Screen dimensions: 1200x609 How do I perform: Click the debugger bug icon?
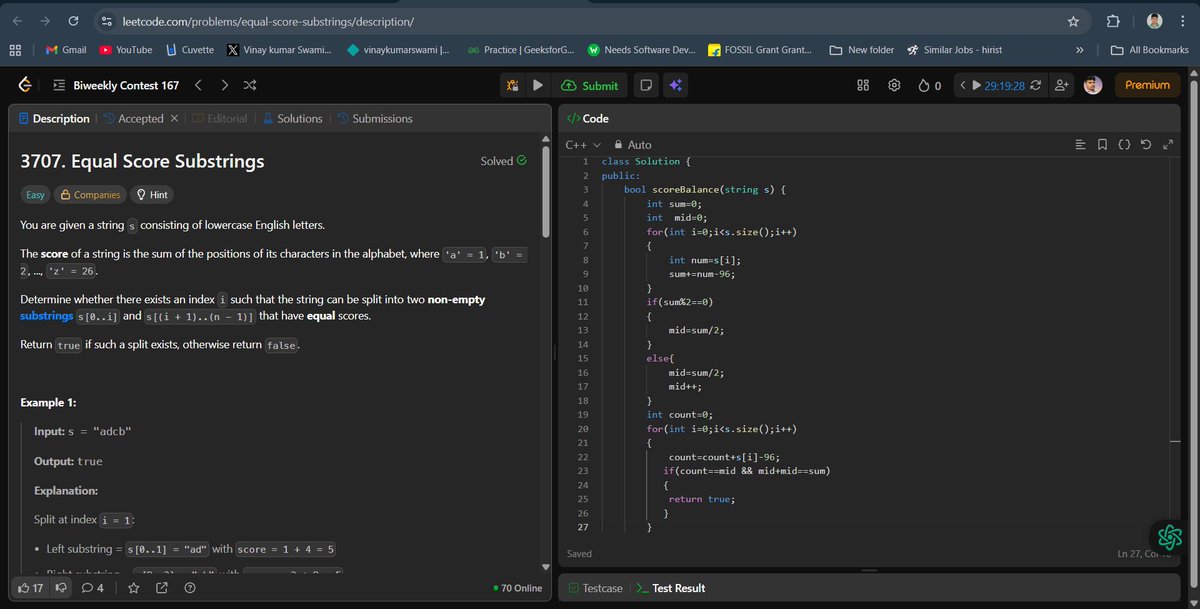coord(512,86)
